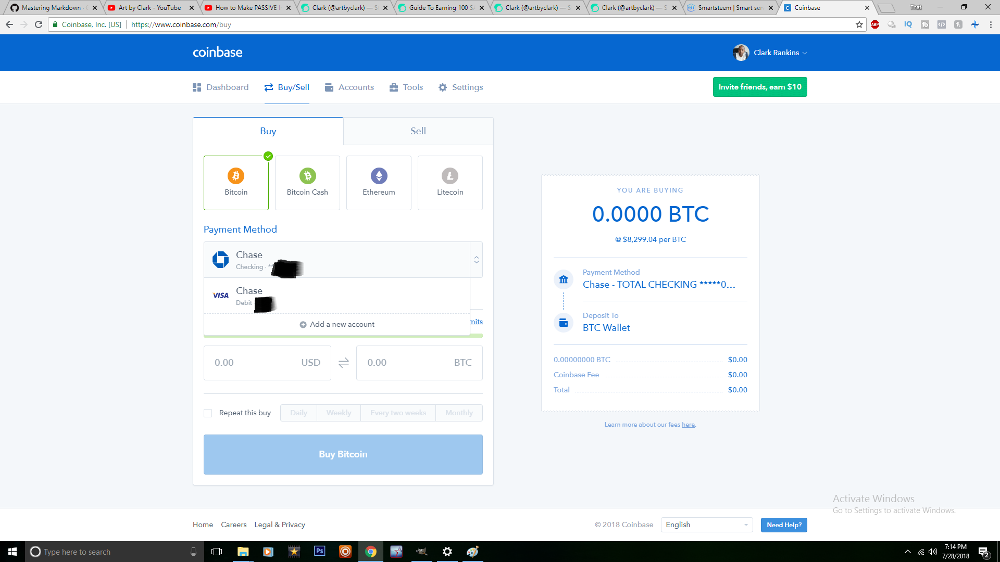Click the volume icon in system tray
The height and width of the screenshot is (562, 1000).
(933, 552)
